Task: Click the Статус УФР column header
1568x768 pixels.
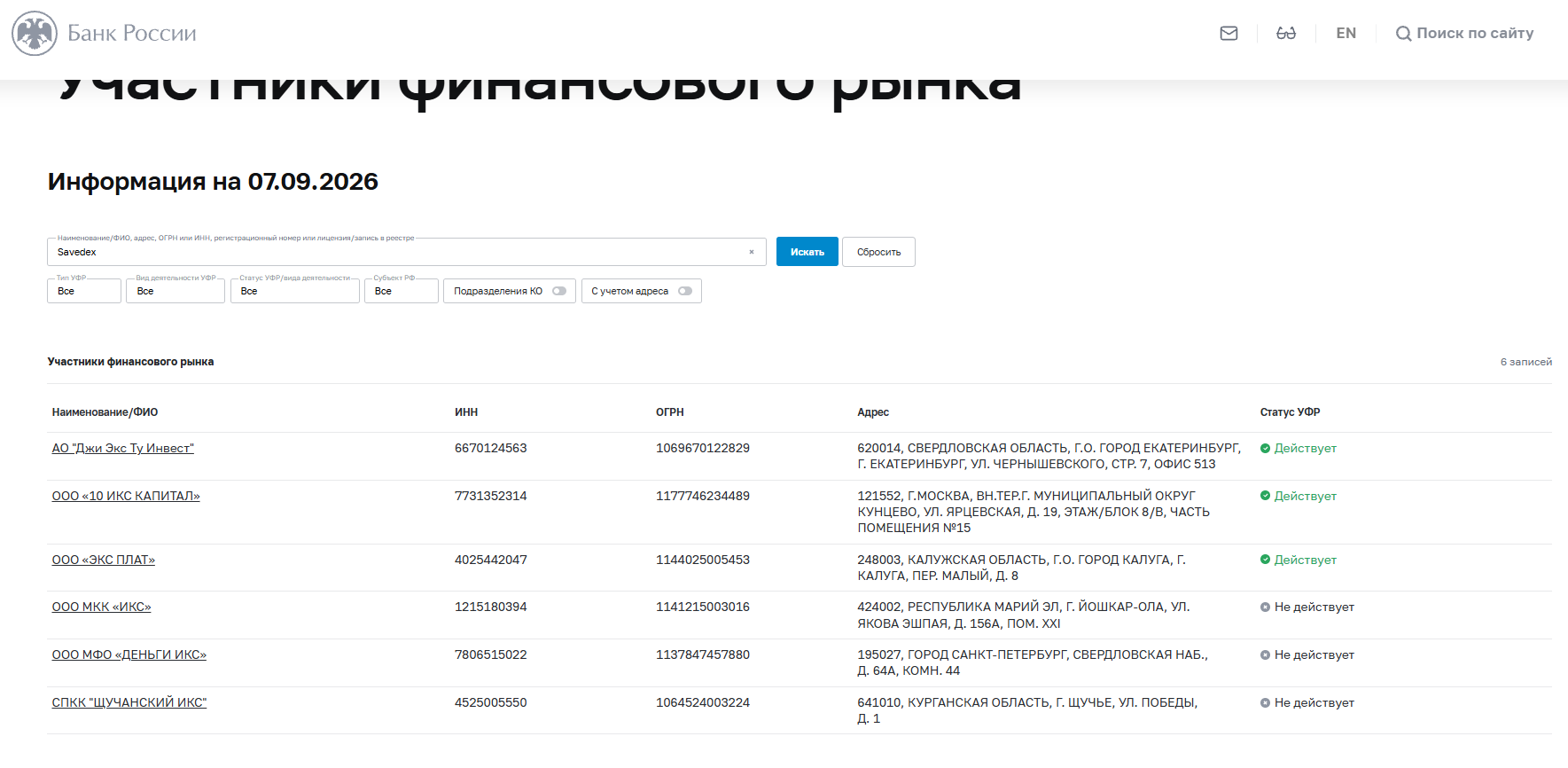Action: [x=1290, y=412]
